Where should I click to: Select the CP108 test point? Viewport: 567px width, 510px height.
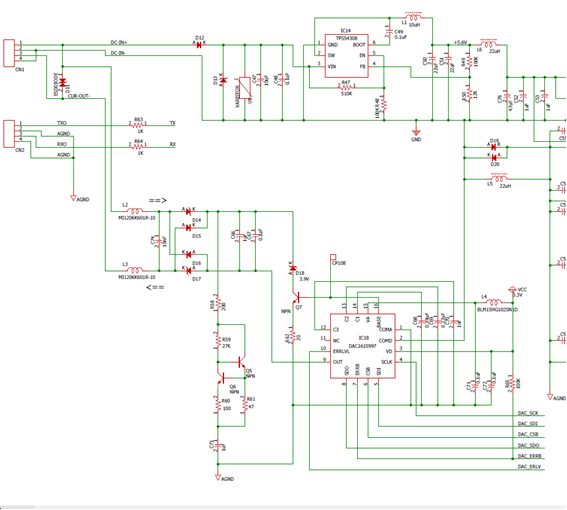click(333, 257)
